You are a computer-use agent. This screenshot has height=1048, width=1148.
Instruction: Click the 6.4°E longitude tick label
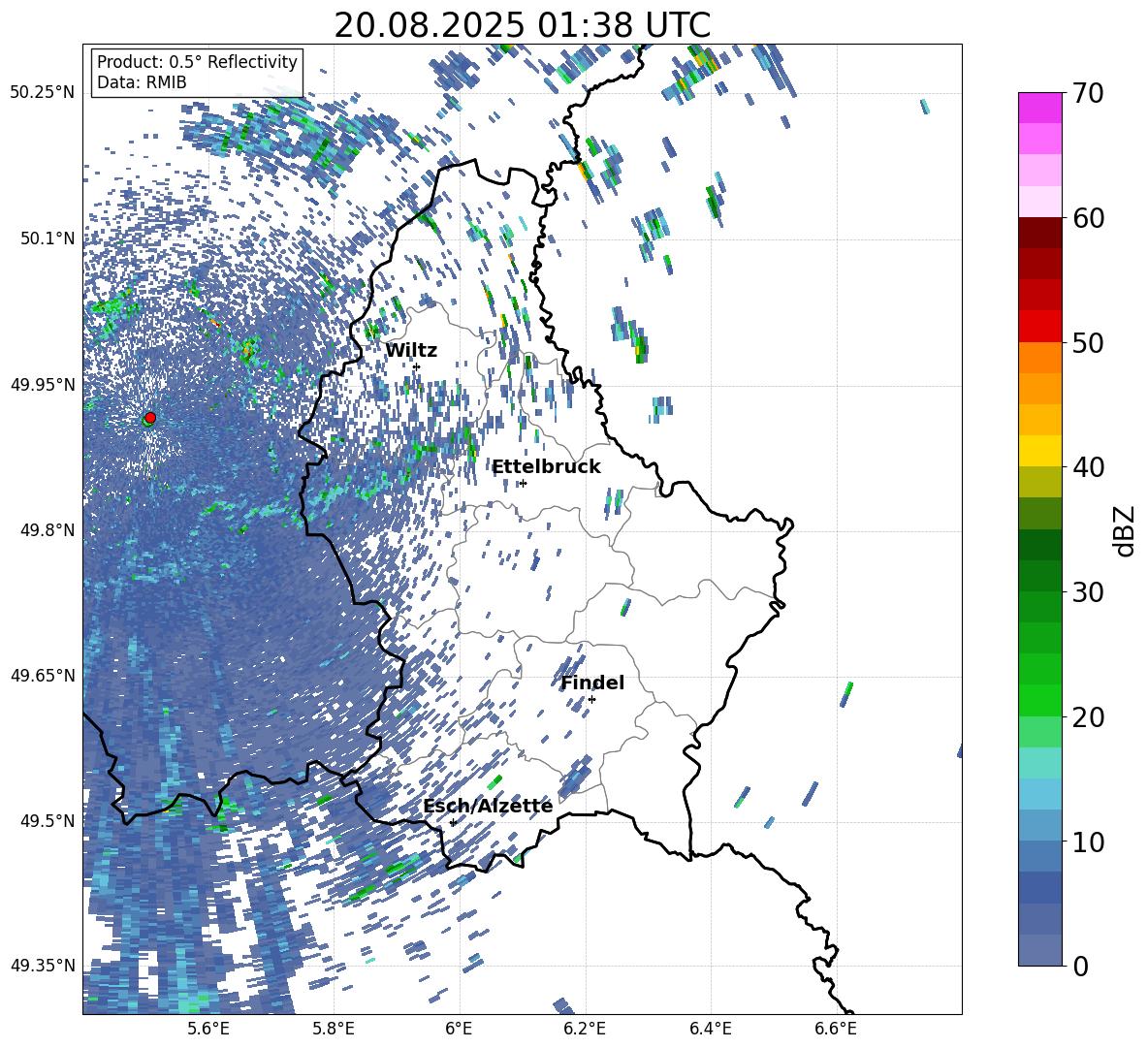point(711,1029)
